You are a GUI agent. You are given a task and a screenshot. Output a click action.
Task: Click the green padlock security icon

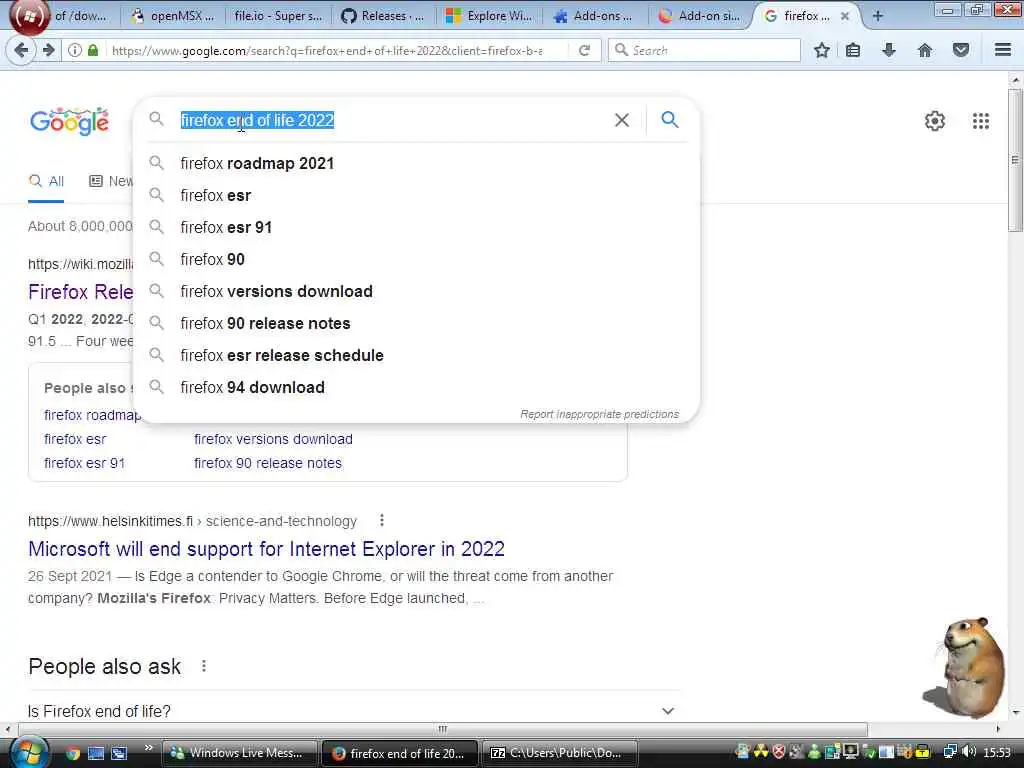point(93,50)
